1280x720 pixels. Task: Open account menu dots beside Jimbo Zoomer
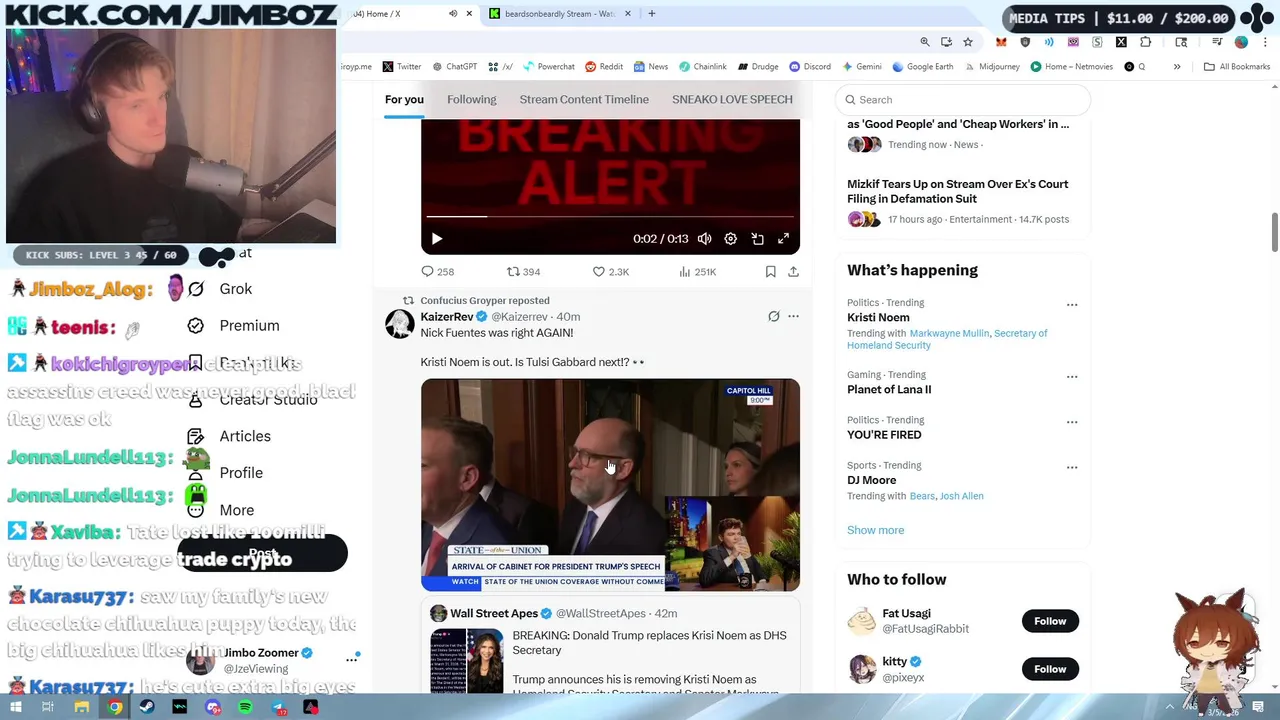[x=352, y=660]
